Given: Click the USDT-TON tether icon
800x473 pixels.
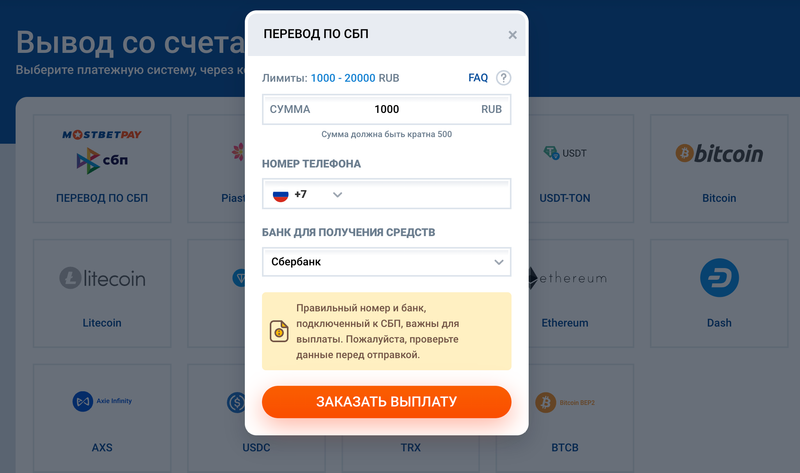Looking at the screenshot, I should pyautogui.click(x=565, y=153).
